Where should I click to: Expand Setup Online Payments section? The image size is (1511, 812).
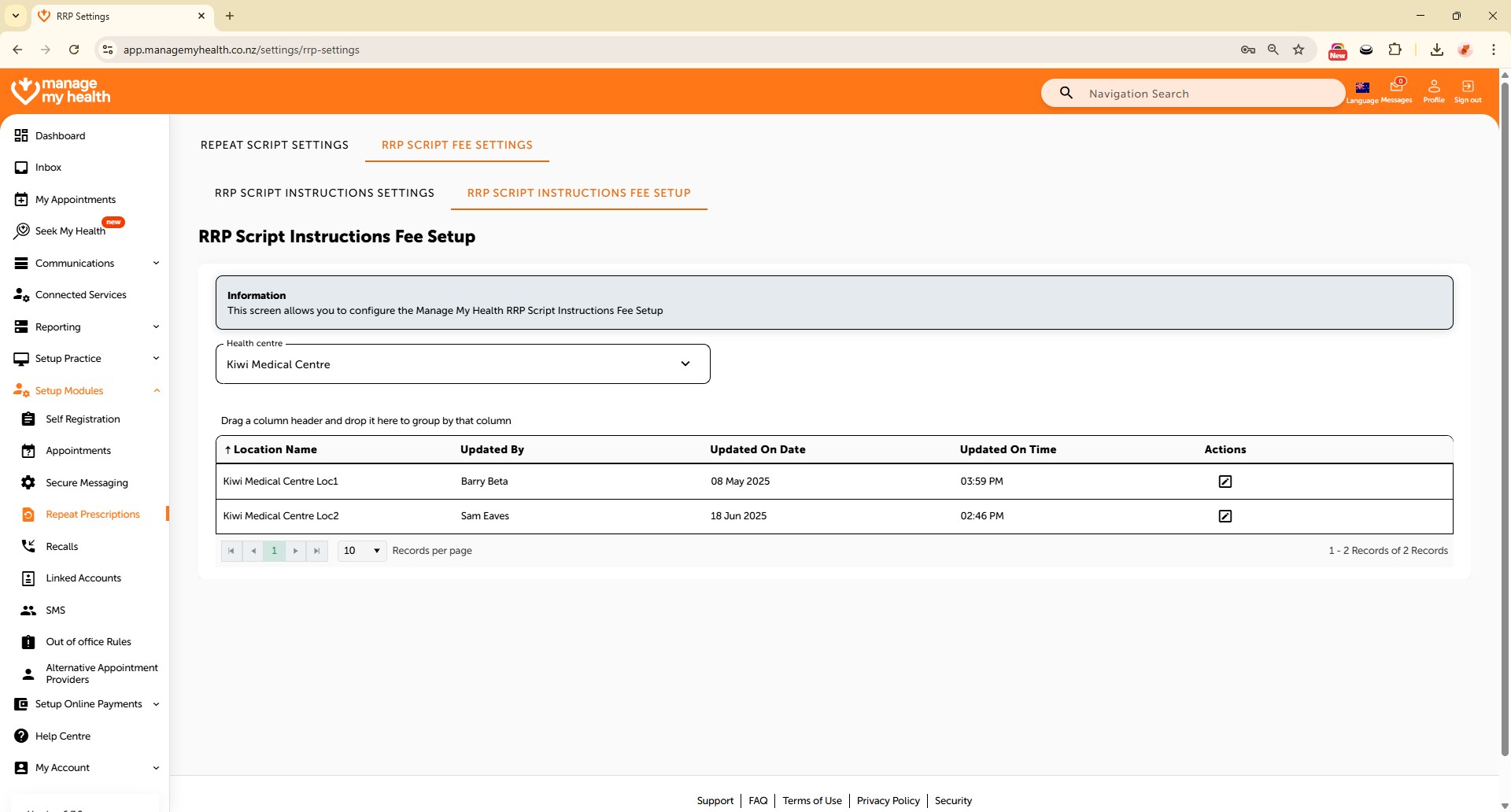[x=87, y=704]
